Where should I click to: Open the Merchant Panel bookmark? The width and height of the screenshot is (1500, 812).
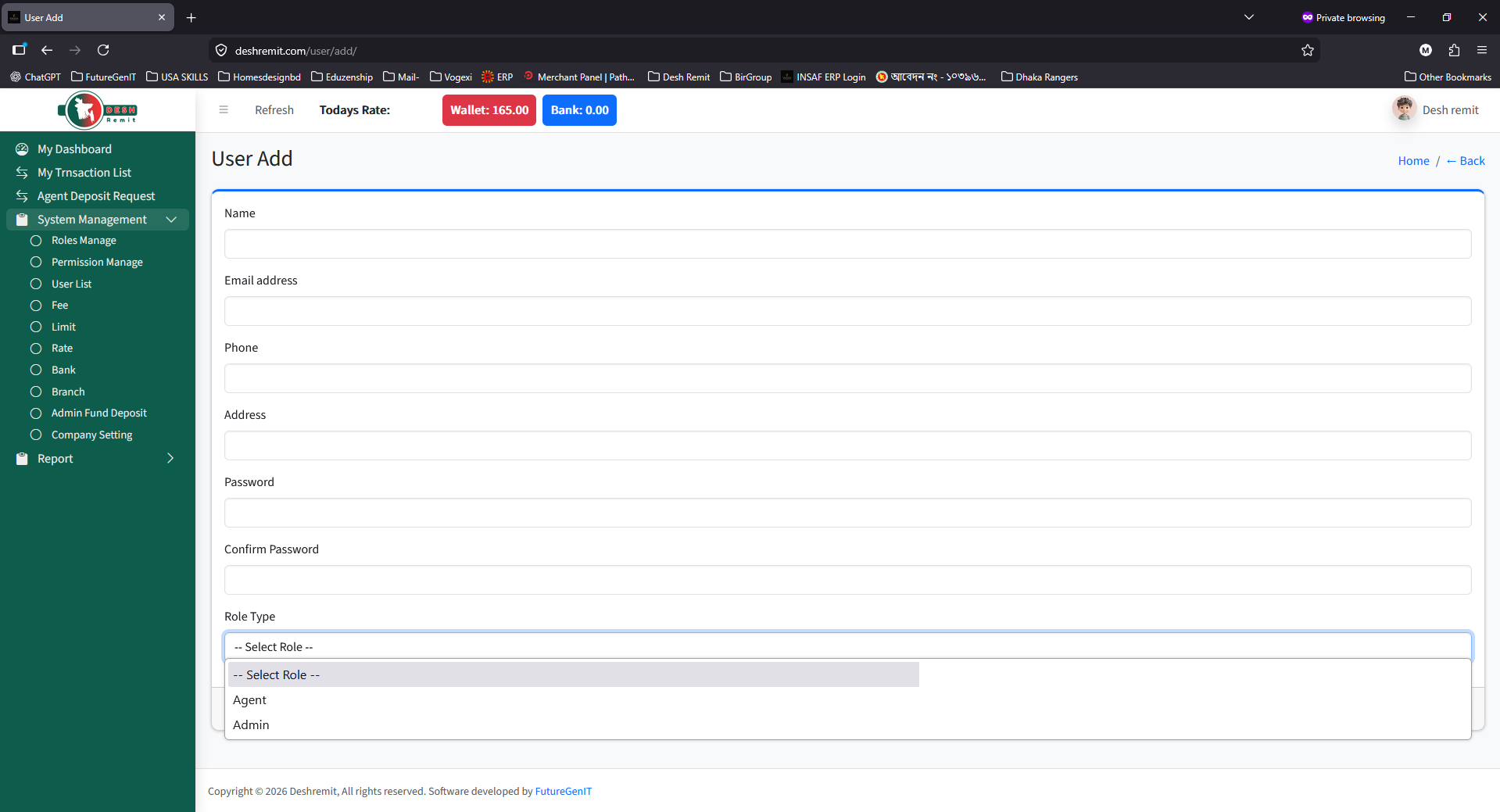pos(578,77)
